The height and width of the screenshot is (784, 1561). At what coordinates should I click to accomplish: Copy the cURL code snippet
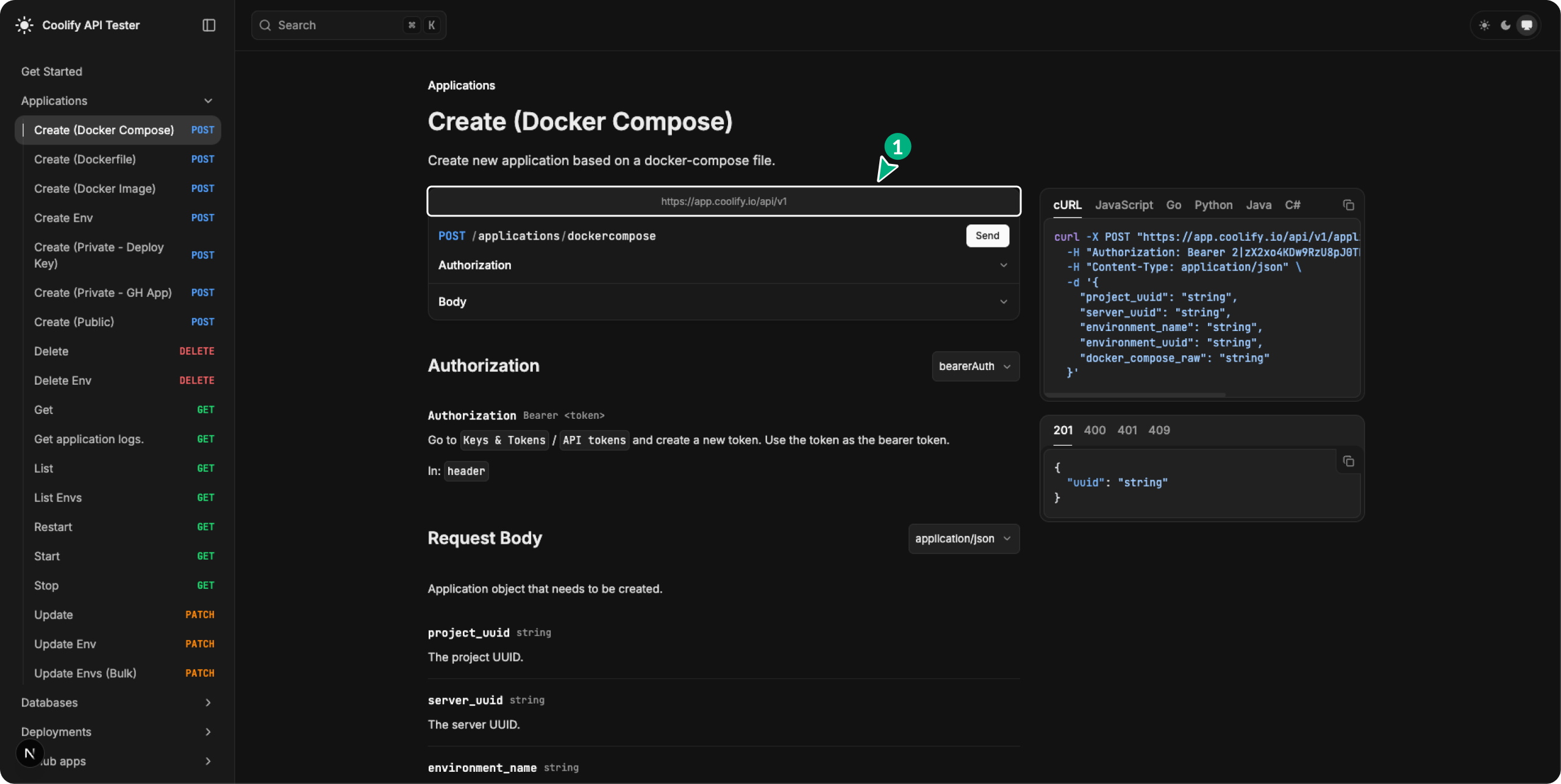tap(1348, 205)
